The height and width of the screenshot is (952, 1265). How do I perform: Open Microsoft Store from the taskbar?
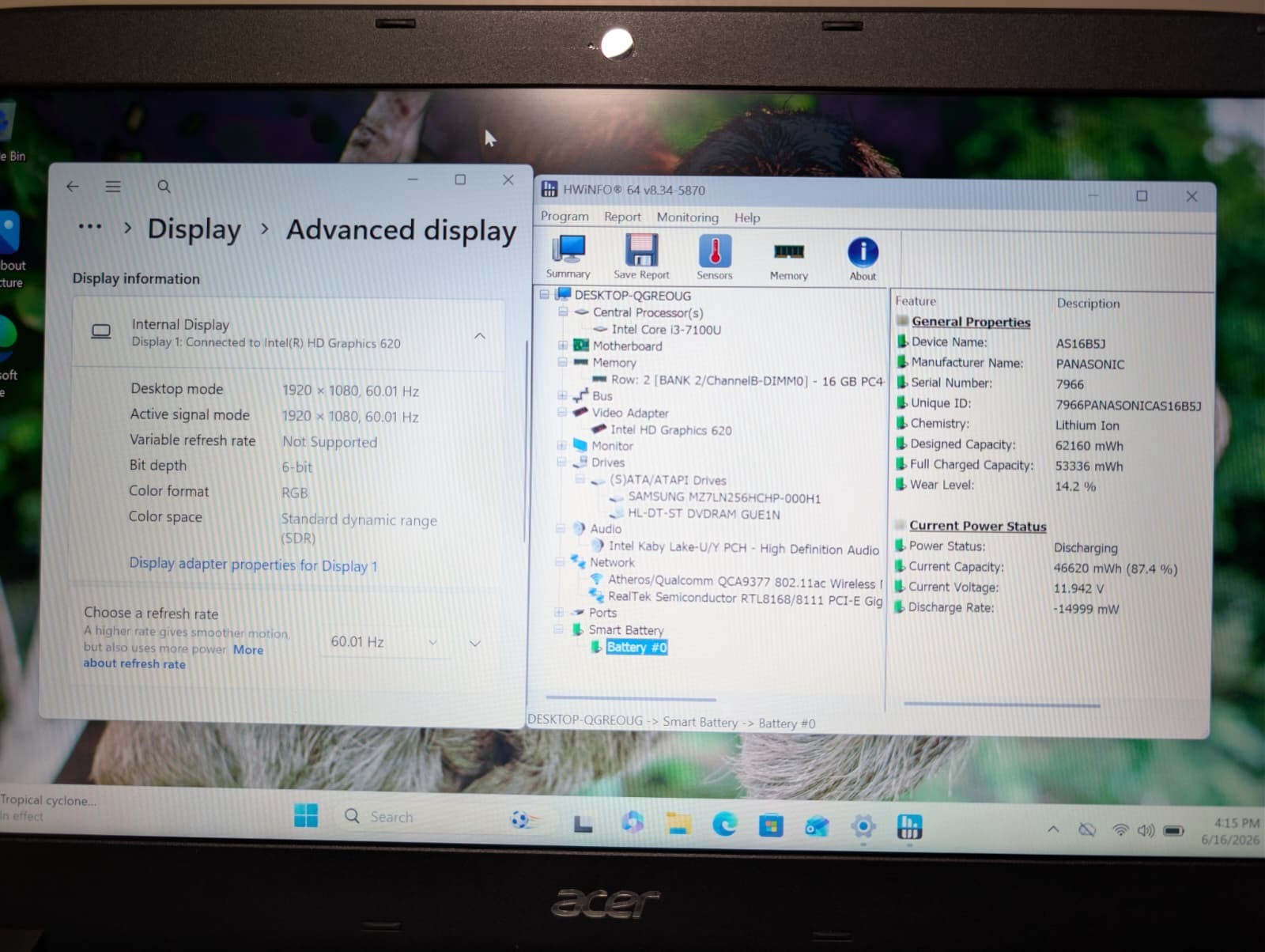coord(771,825)
